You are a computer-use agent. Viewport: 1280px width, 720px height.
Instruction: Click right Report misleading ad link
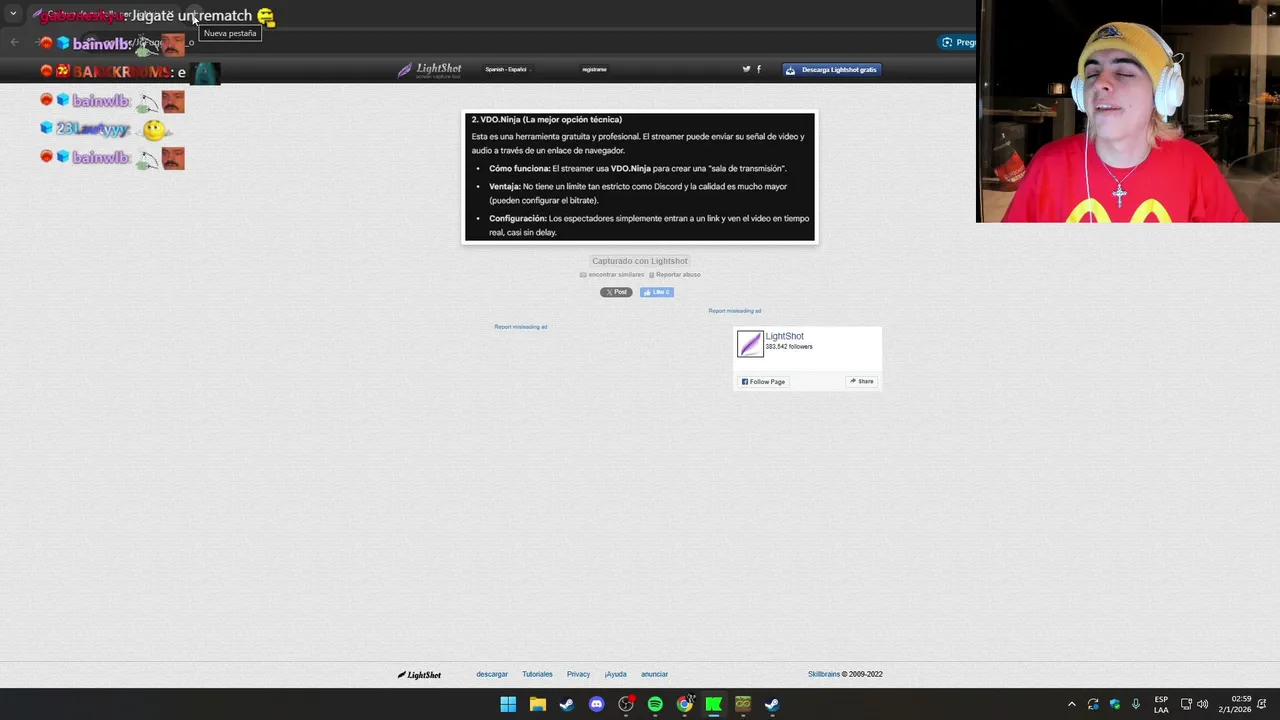735,311
